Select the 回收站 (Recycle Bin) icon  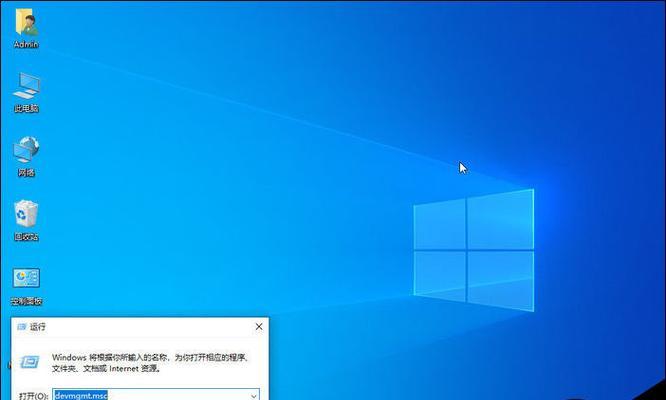[x=26, y=214]
